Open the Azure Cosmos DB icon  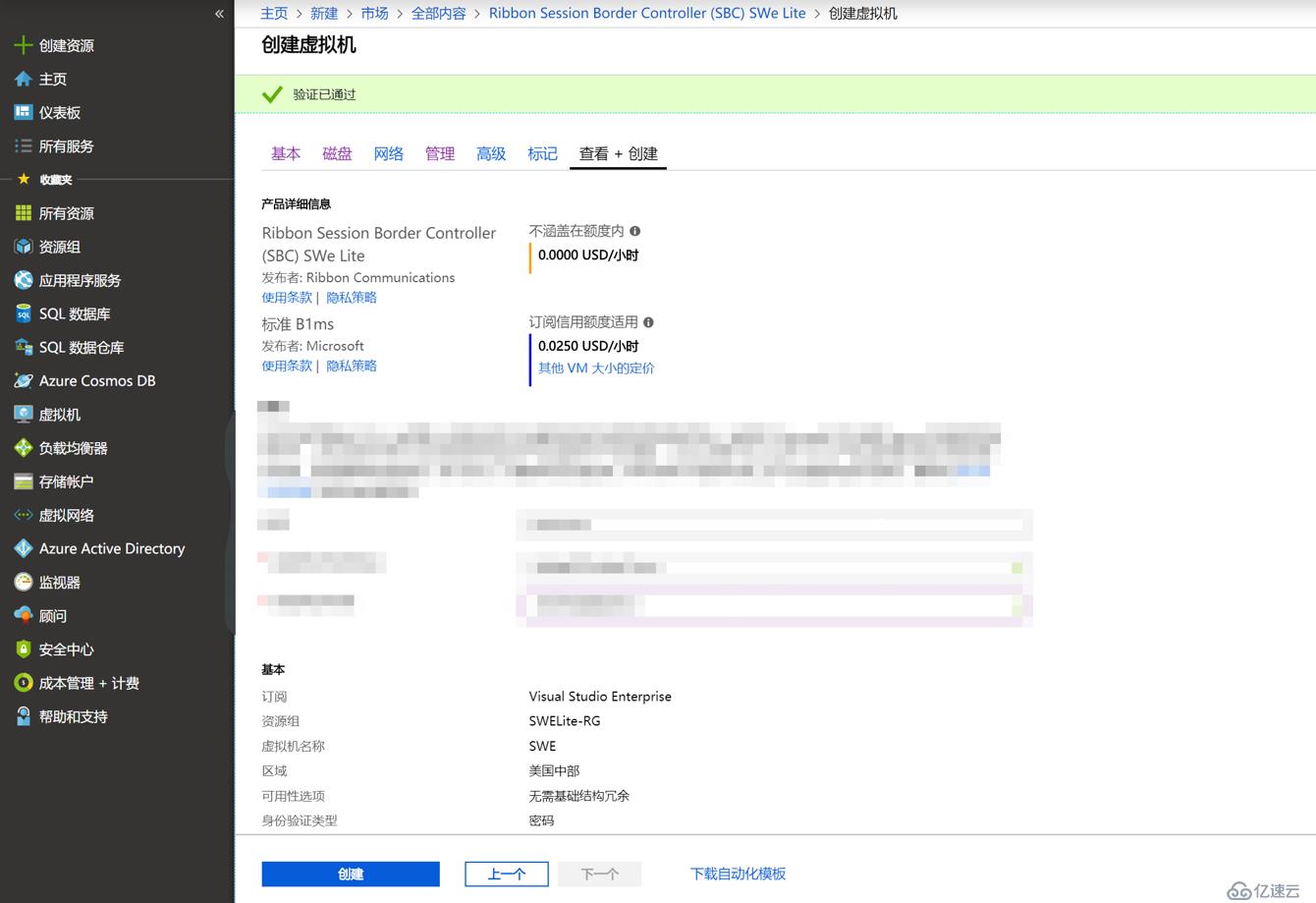pos(23,380)
